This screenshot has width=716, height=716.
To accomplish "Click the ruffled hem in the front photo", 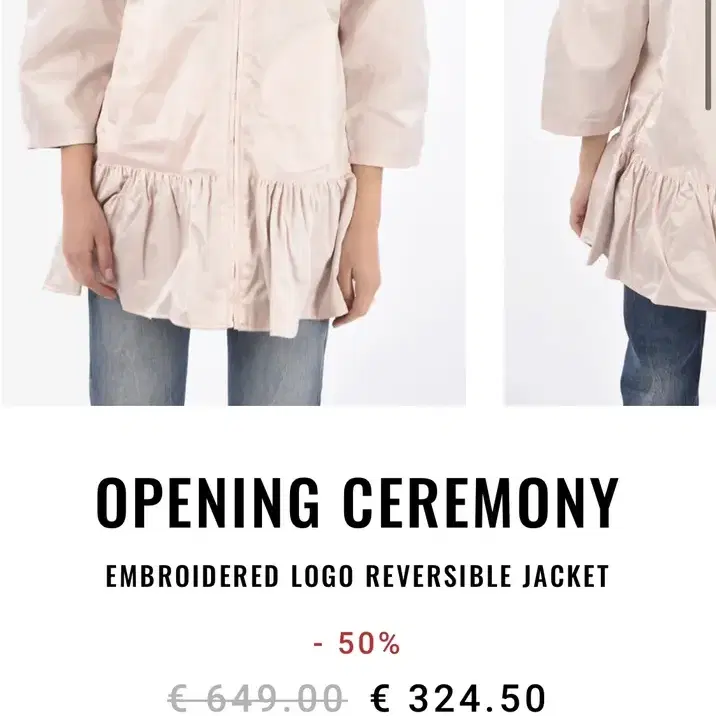I will click(201, 249).
